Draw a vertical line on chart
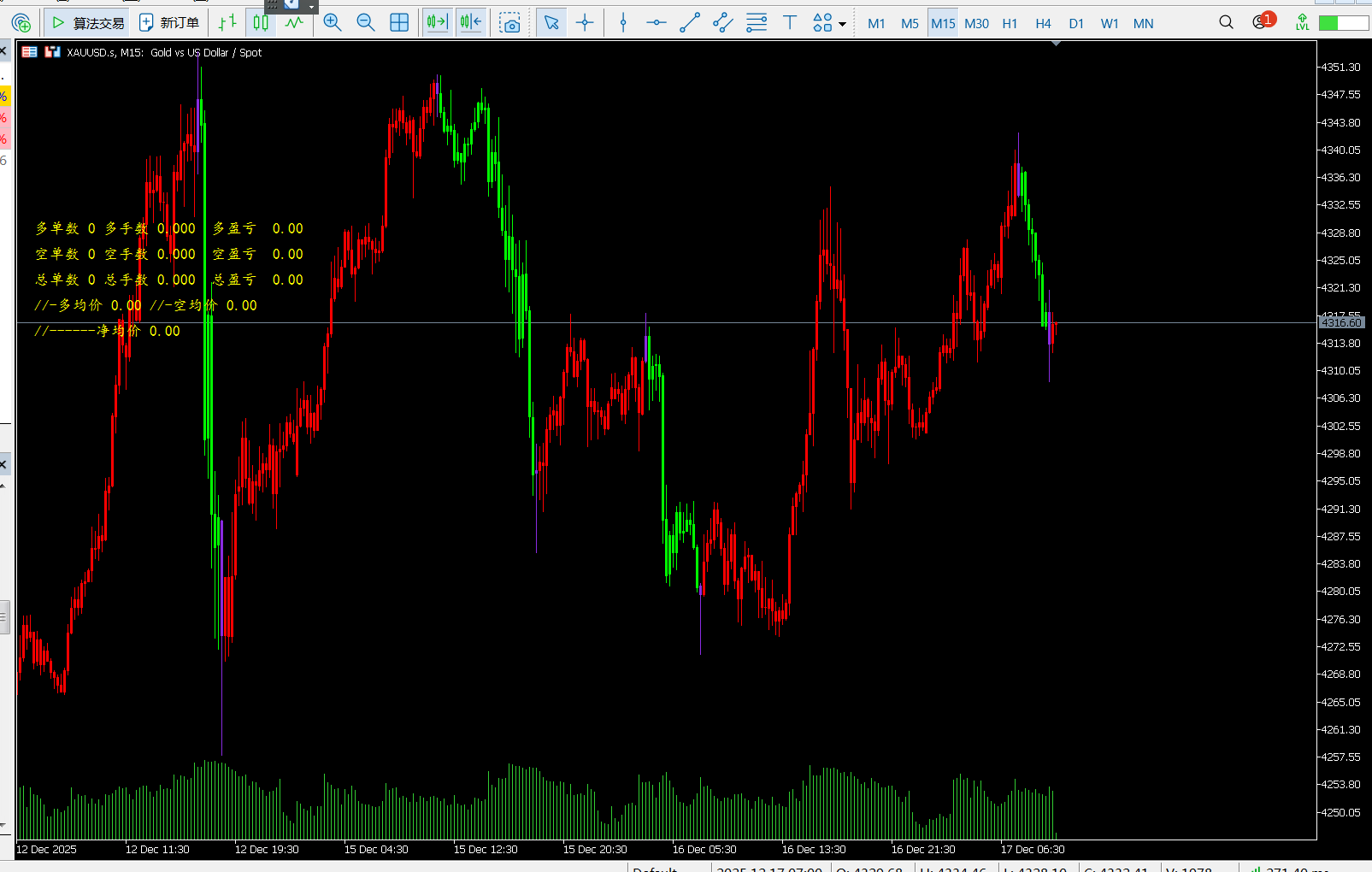 [623, 23]
